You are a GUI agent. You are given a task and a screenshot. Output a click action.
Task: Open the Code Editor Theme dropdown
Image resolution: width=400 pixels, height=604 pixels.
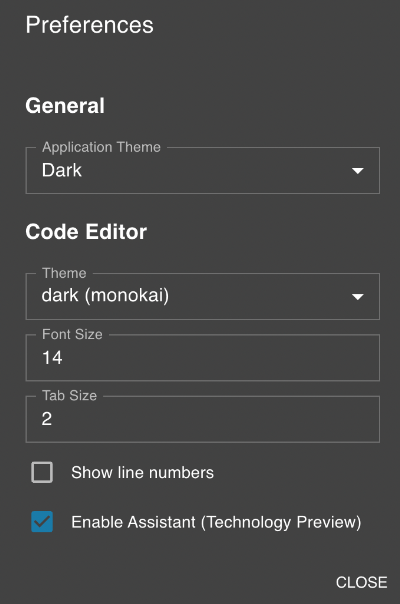pos(203,296)
